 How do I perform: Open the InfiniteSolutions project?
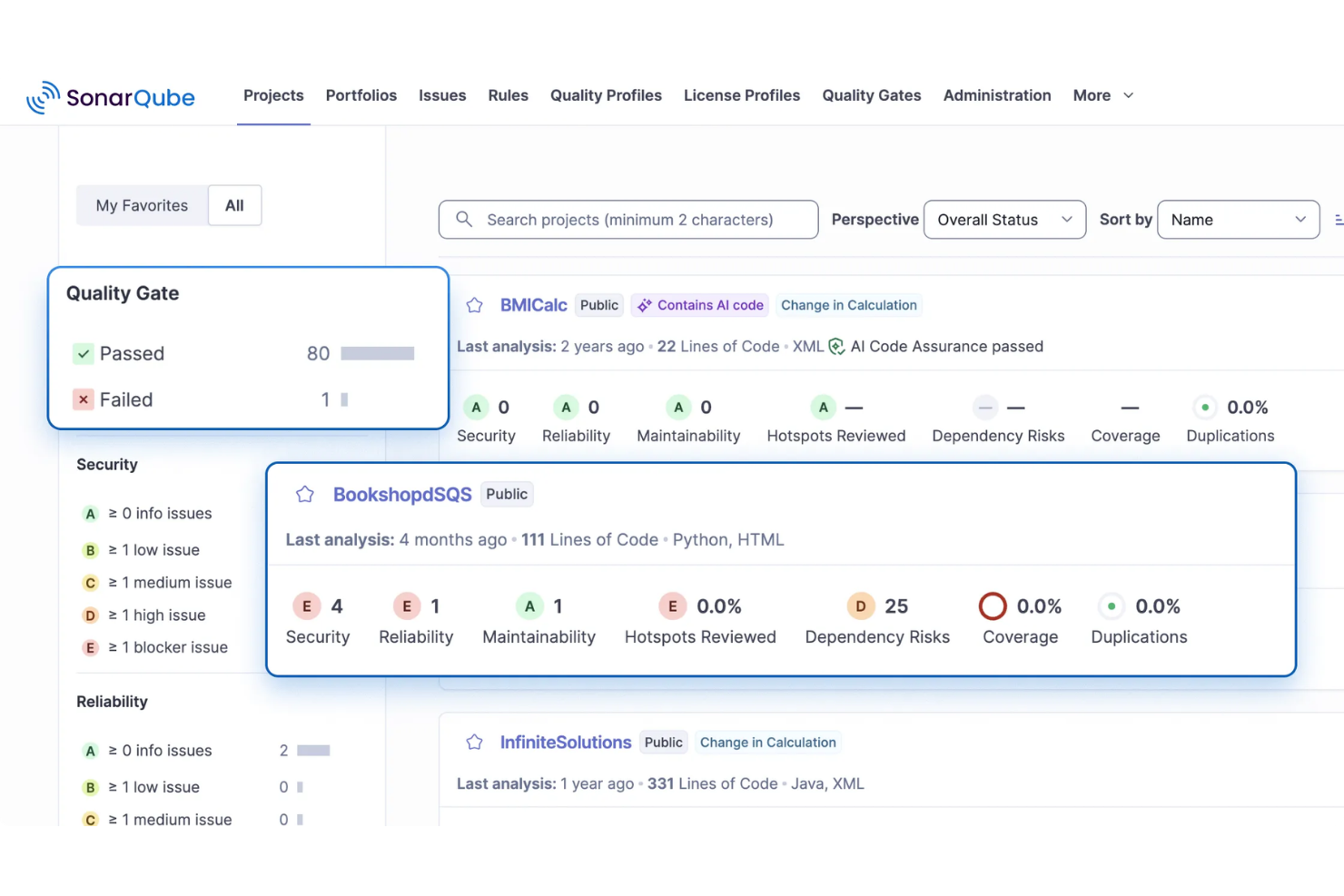pos(565,742)
